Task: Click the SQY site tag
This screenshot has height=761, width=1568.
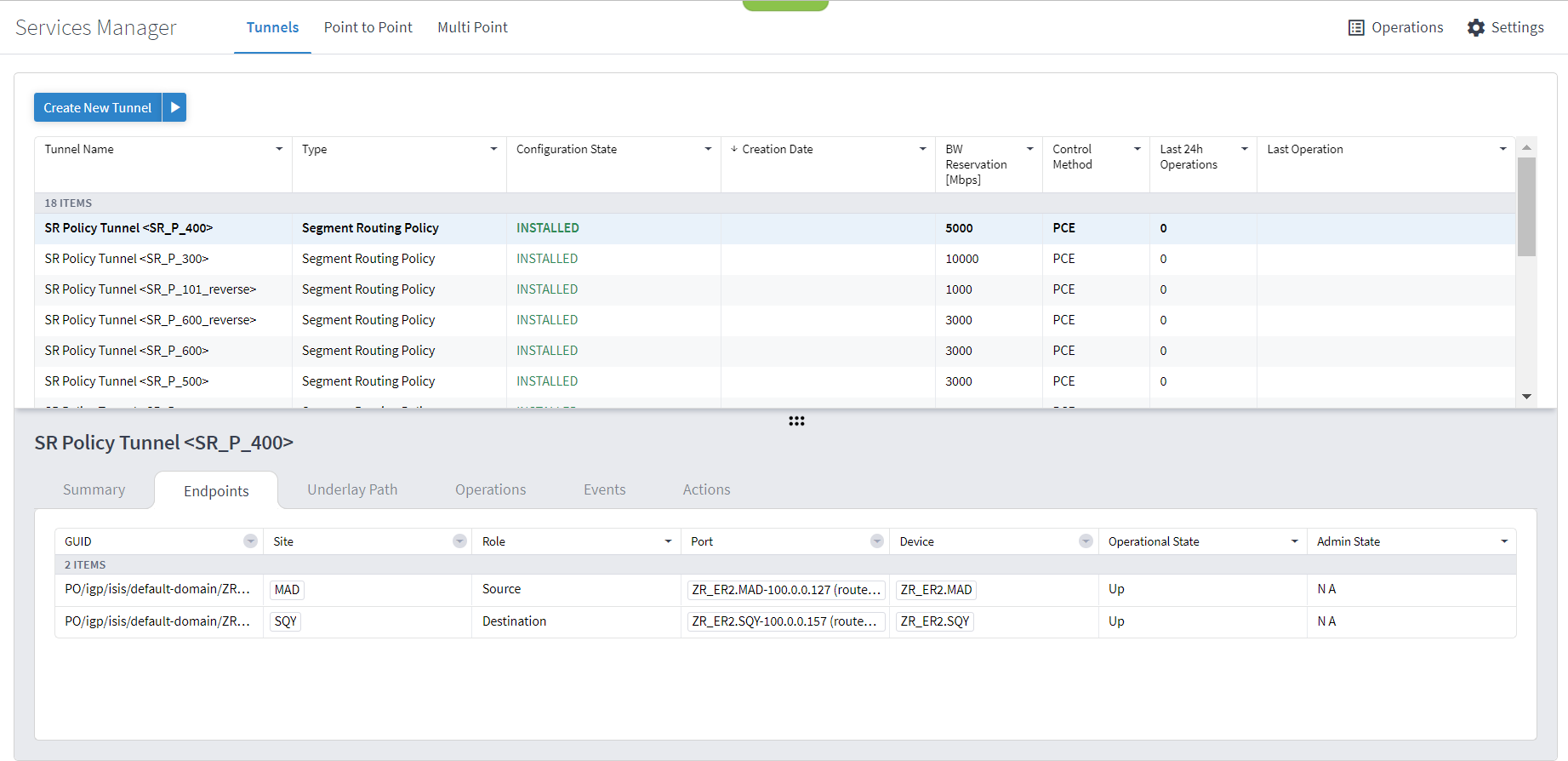Action: [x=285, y=621]
